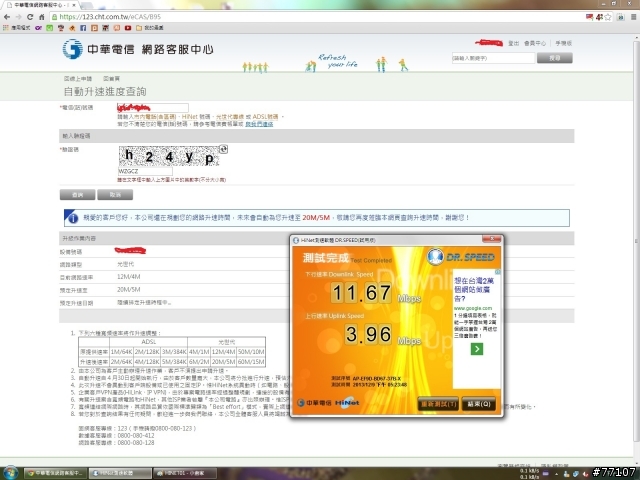
Task: Open the Facebook bookmark
Action: (x=83, y=28)
